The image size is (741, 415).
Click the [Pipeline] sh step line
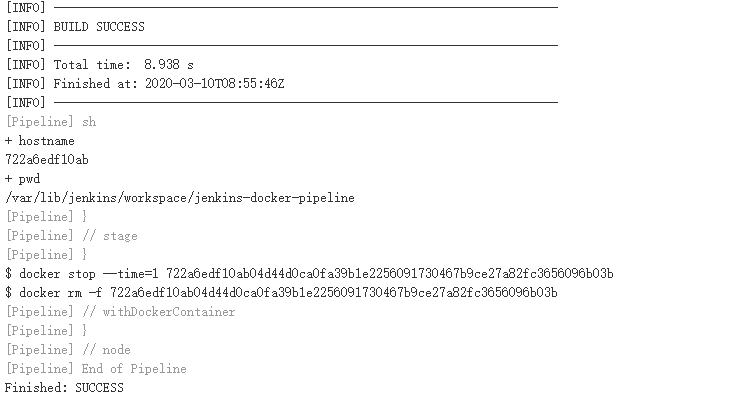51,121
